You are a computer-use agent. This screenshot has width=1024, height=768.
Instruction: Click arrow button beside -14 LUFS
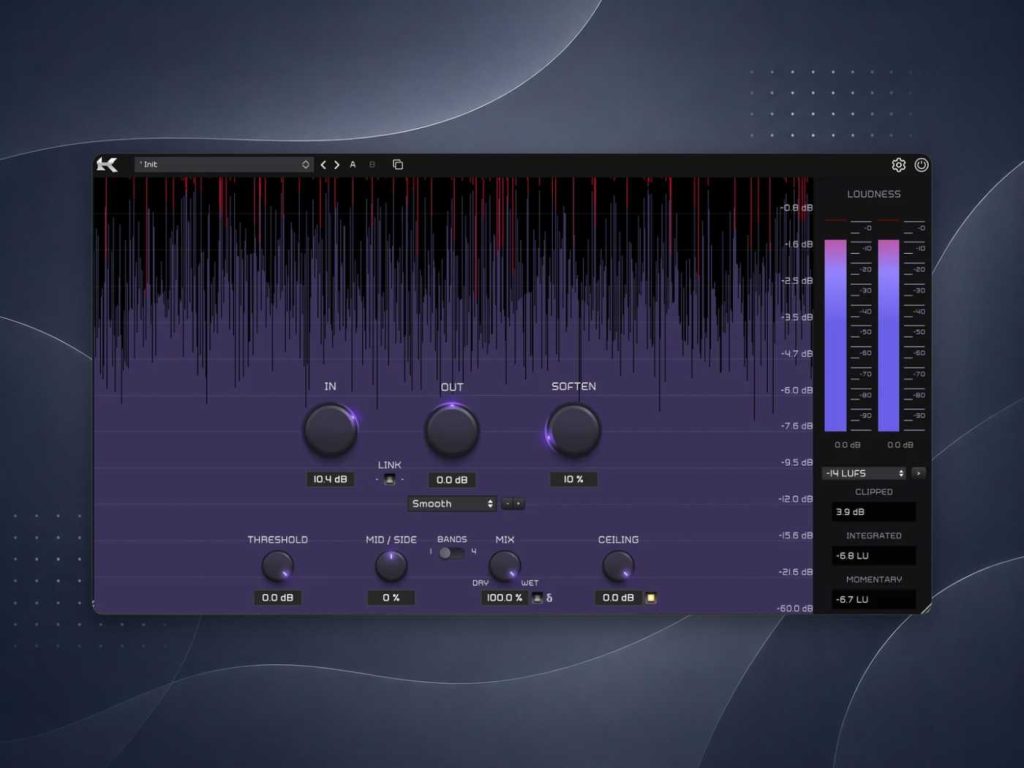pyautogui.click(x=918, y=473)
